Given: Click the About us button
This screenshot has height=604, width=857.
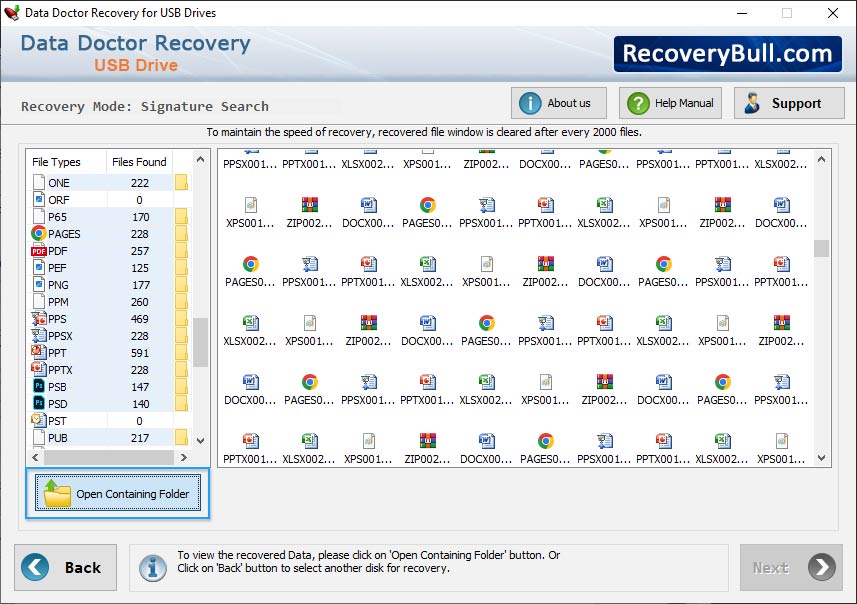Looking at the screenshot, I should tap(559, 103).
